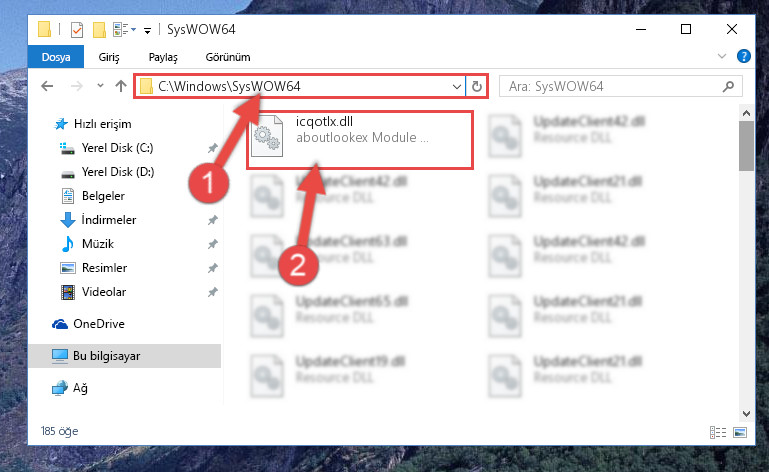Click the Properties quick access icon
This screenshot has width=769, height=472.
coord(77,30)
